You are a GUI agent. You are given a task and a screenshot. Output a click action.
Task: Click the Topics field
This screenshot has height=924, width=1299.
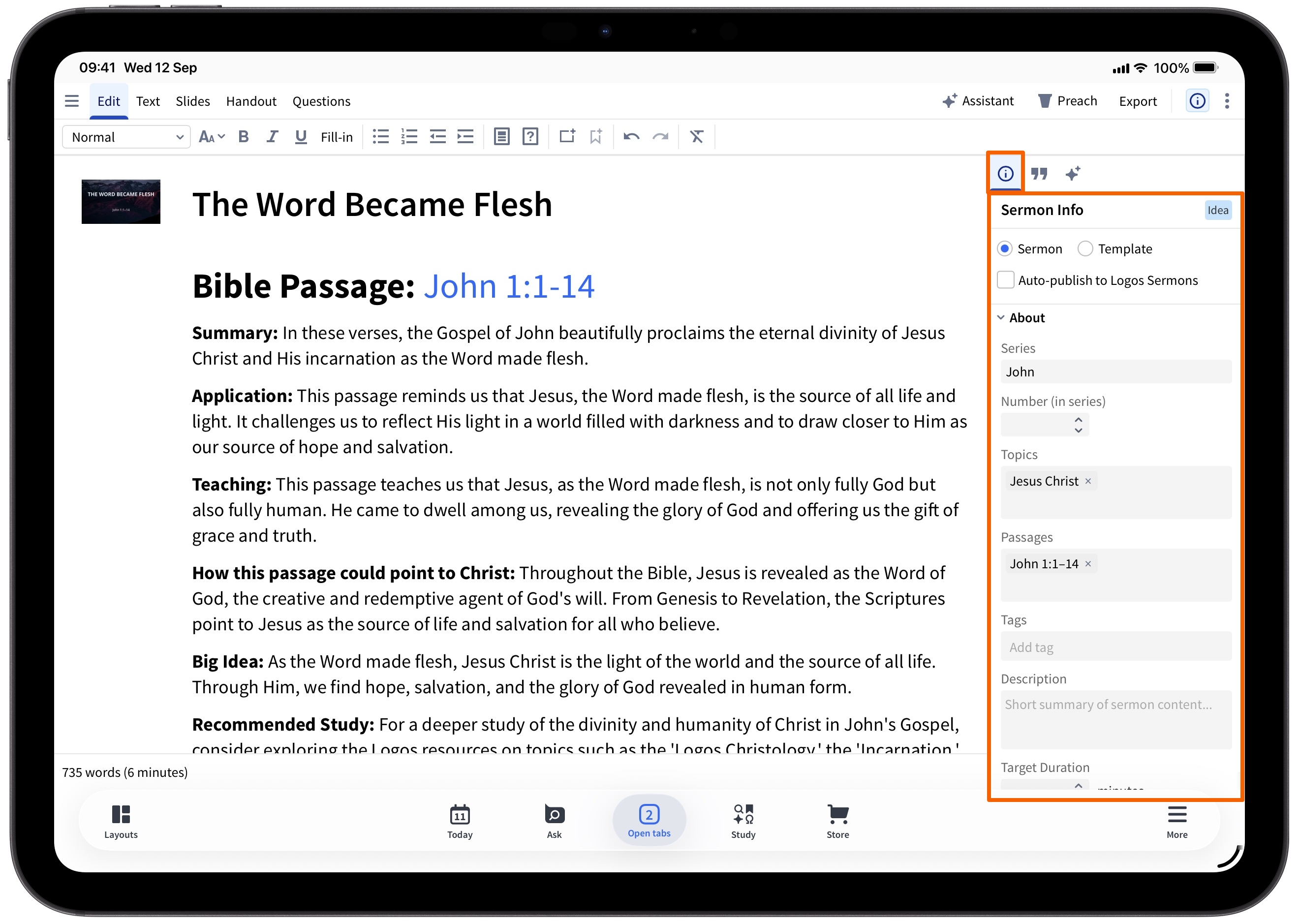click(1116, 493)
